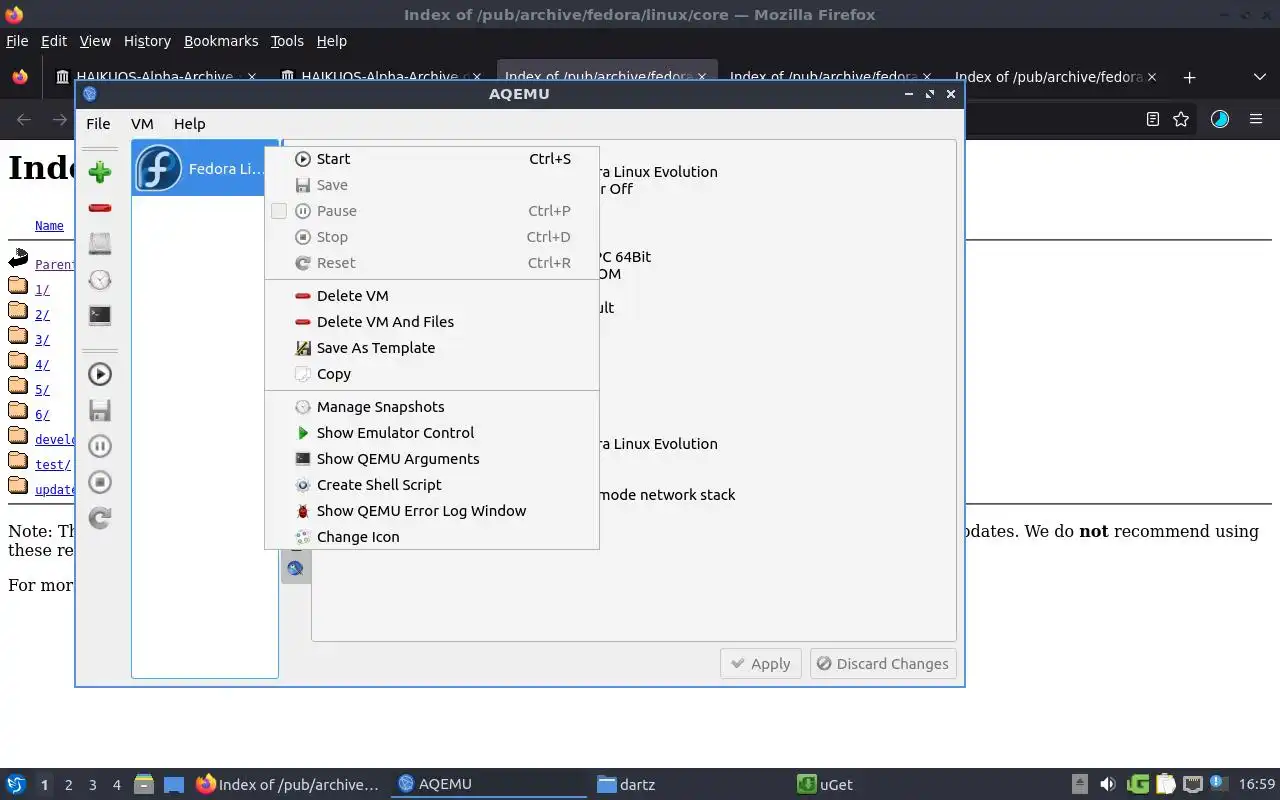Open AQEMU File menu
Screen dimensions: 1280x800
pyautogui.click(x=98, y=124)
